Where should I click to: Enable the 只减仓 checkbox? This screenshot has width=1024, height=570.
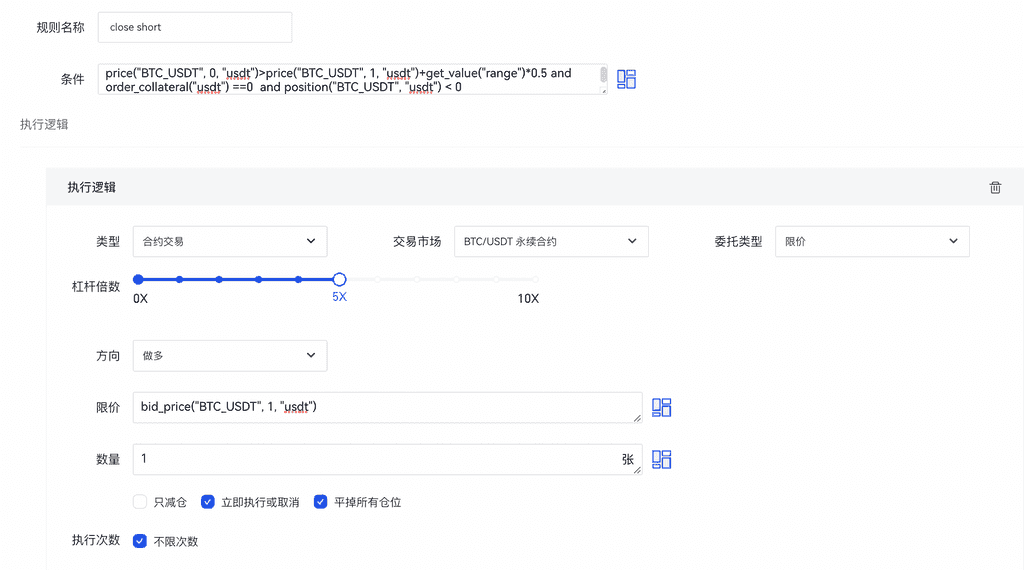coord(140,502)
